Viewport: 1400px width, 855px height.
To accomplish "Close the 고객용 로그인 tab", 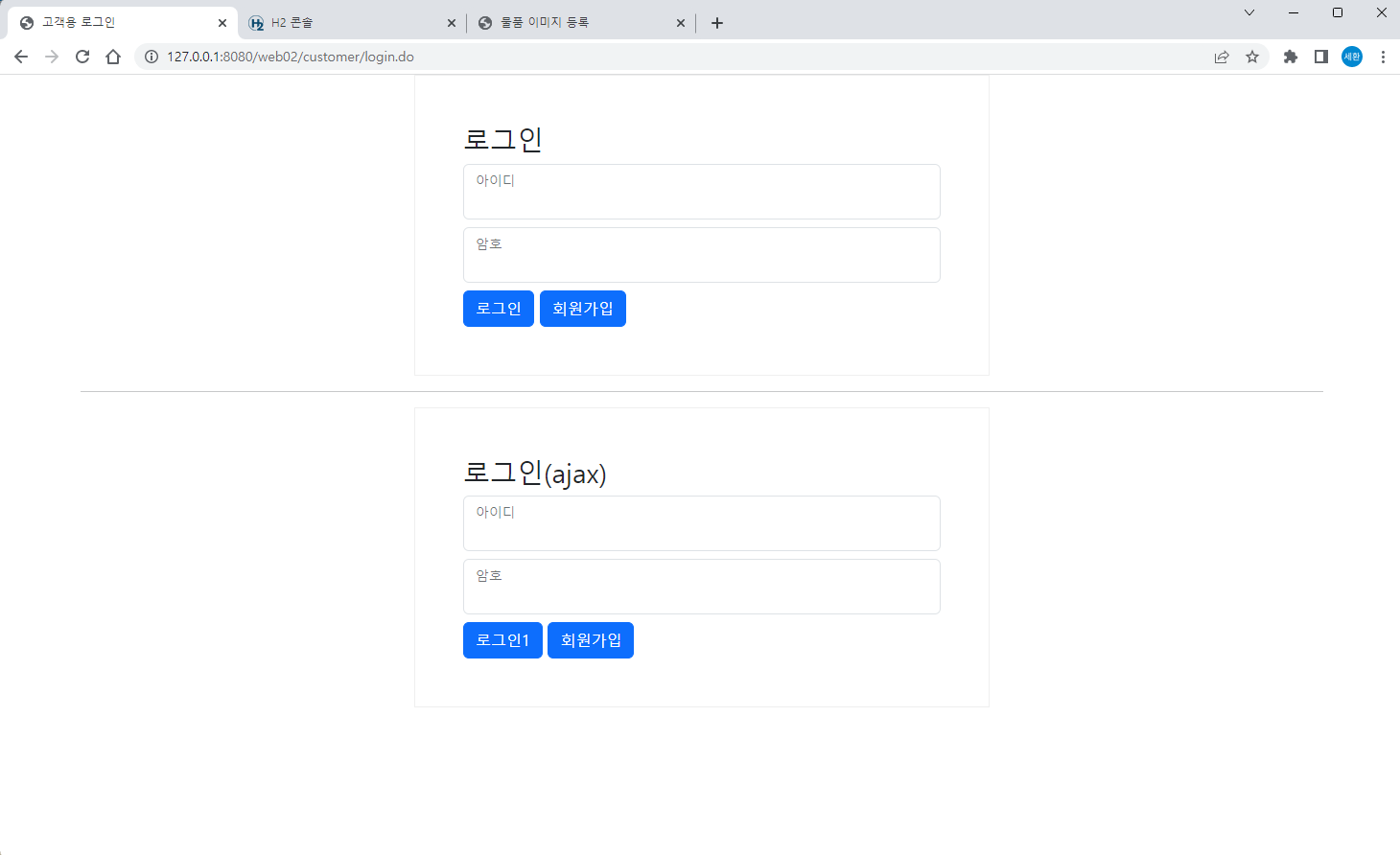I will tap(222, 23).
